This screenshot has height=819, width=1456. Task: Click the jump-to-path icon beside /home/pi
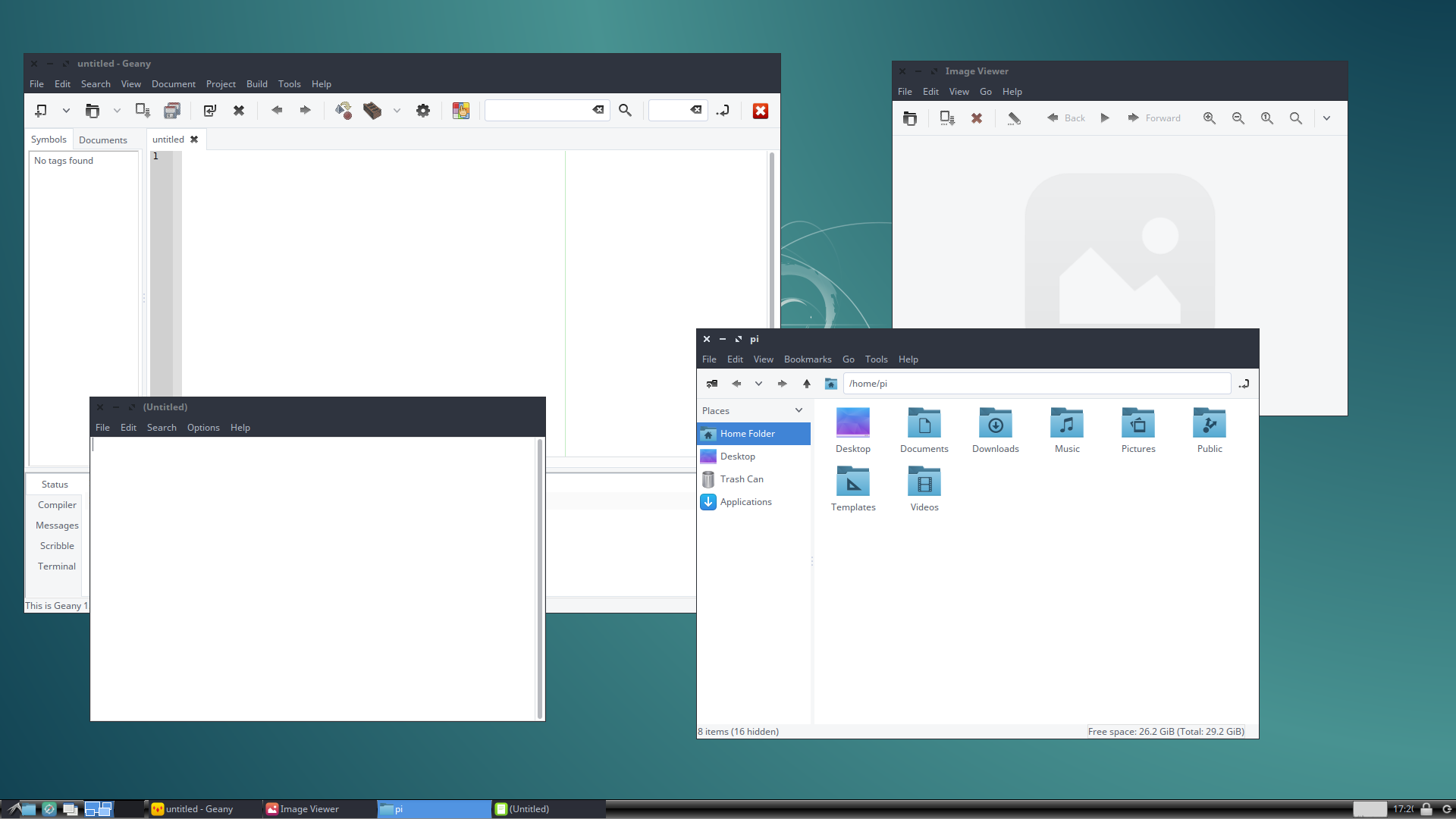(1244, 384)
